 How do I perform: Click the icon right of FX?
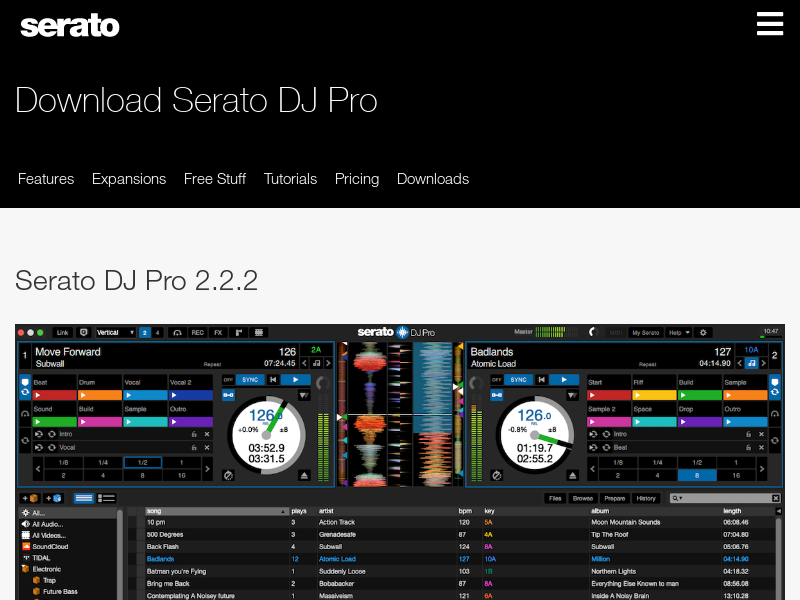239,333
